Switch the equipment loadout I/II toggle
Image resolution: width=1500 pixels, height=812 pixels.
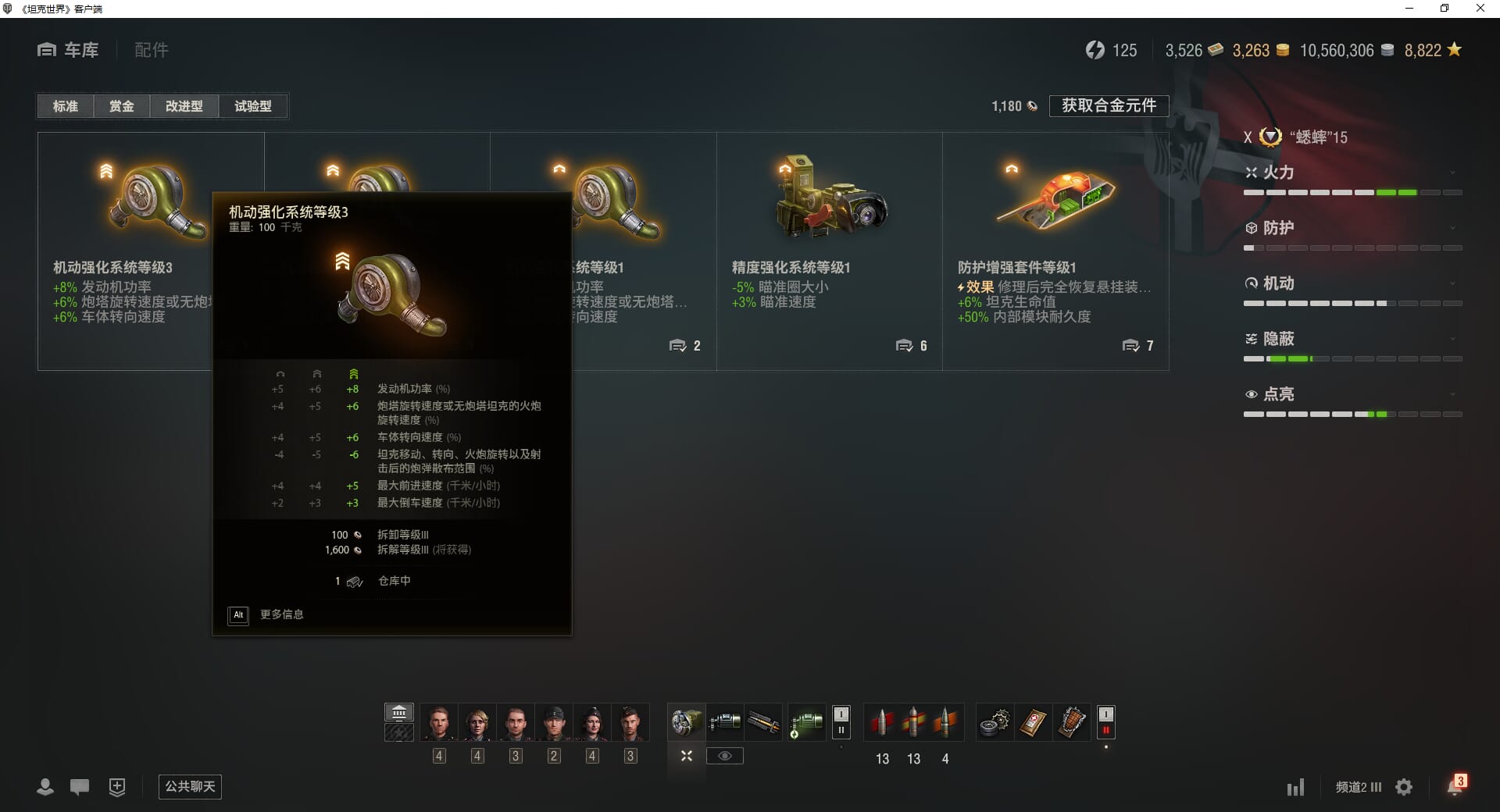coord(841,722)
